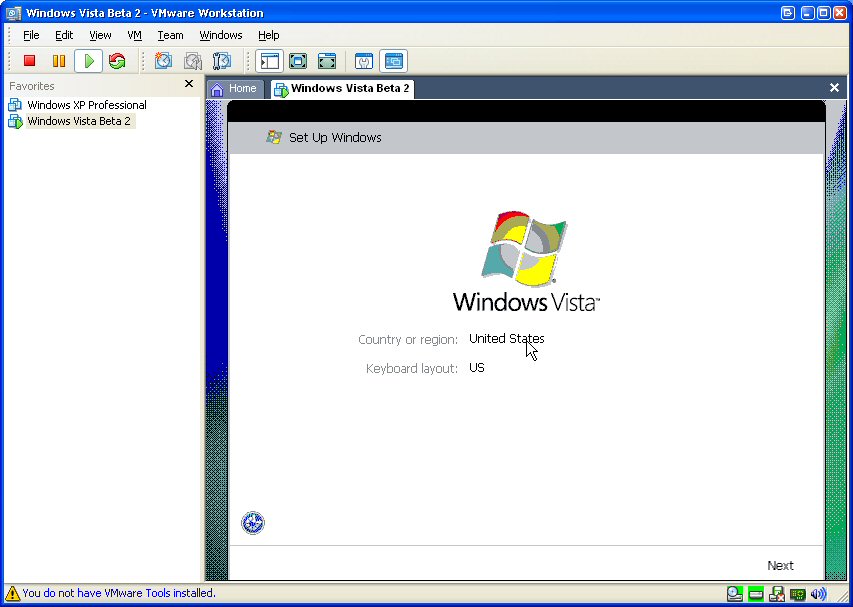Take a snapshot using the snapshot icon
Screen dimensions: 853x607
coord(163,61)
